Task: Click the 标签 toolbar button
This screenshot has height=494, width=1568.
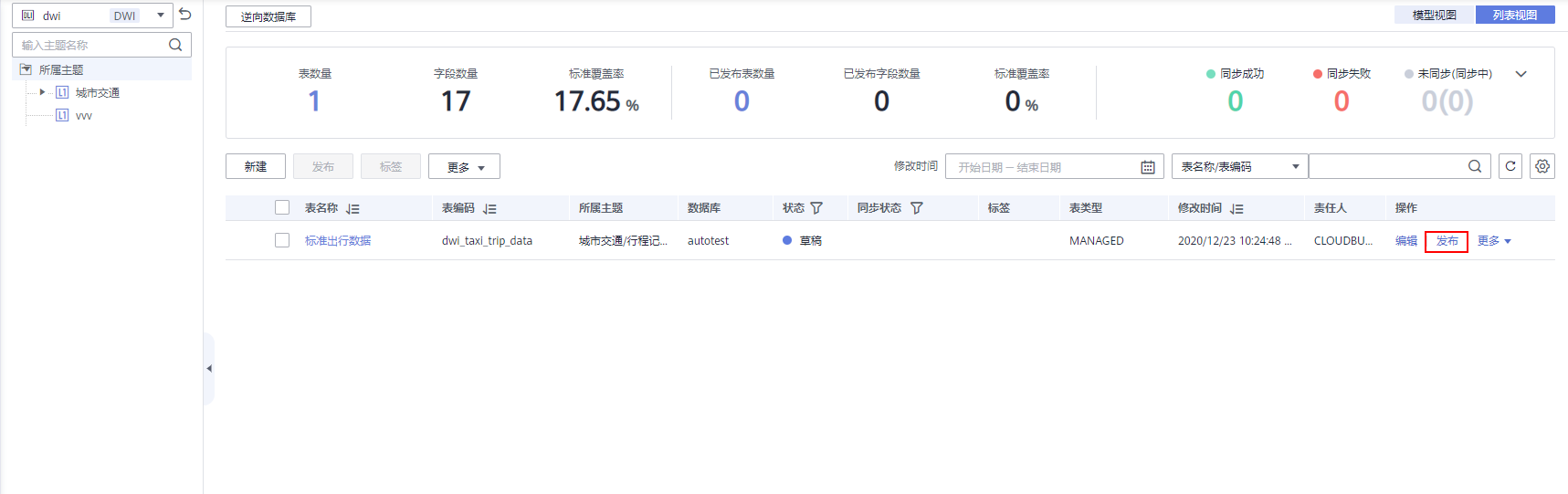Action: click(x=391, y=166)
